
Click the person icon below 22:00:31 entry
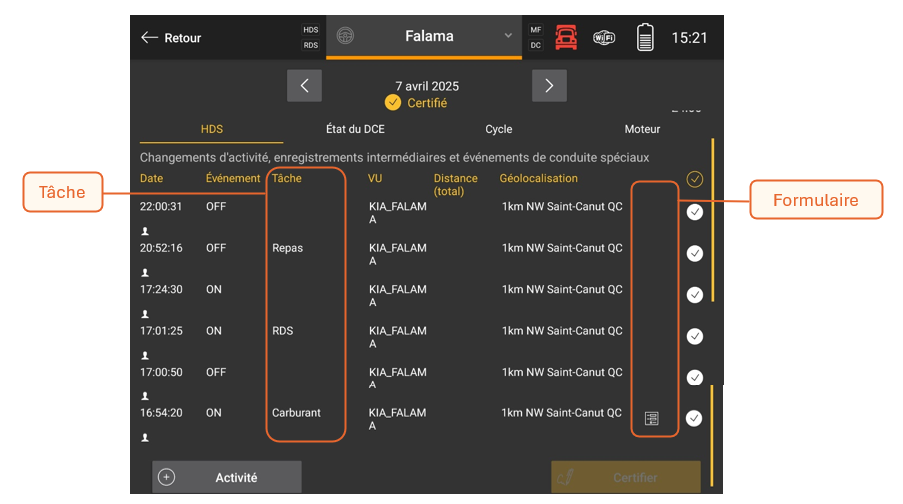[x=145, y=231]
